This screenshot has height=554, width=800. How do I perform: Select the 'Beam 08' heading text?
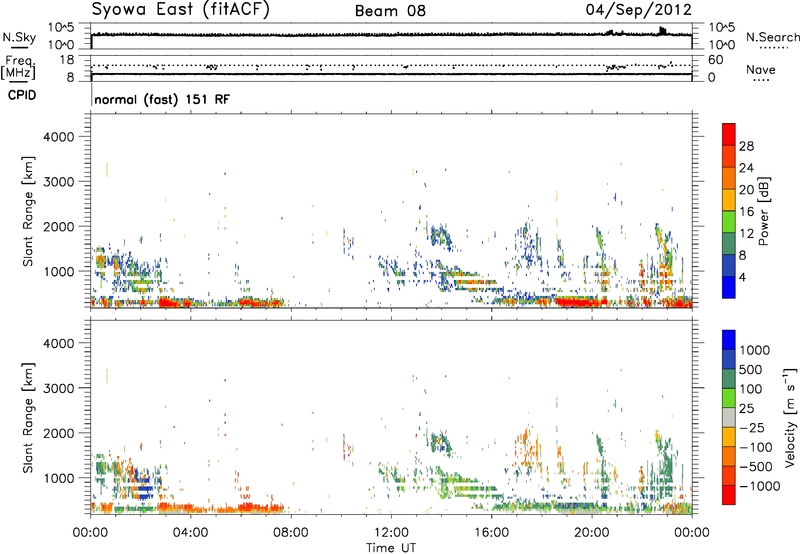tap(390, 11)
